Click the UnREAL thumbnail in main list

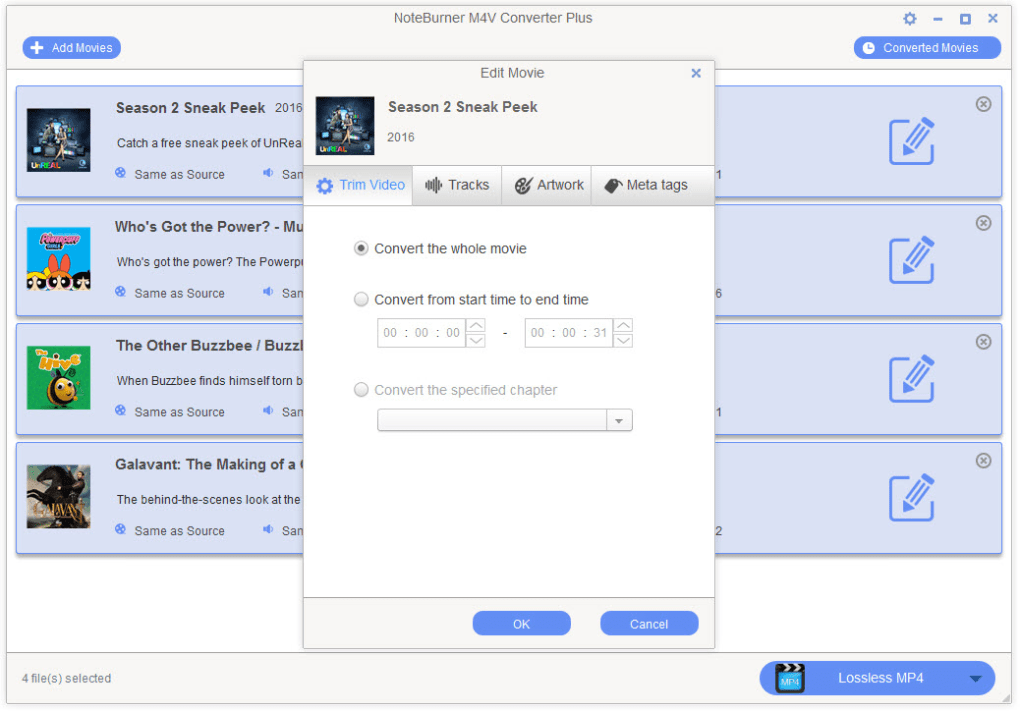59,140
